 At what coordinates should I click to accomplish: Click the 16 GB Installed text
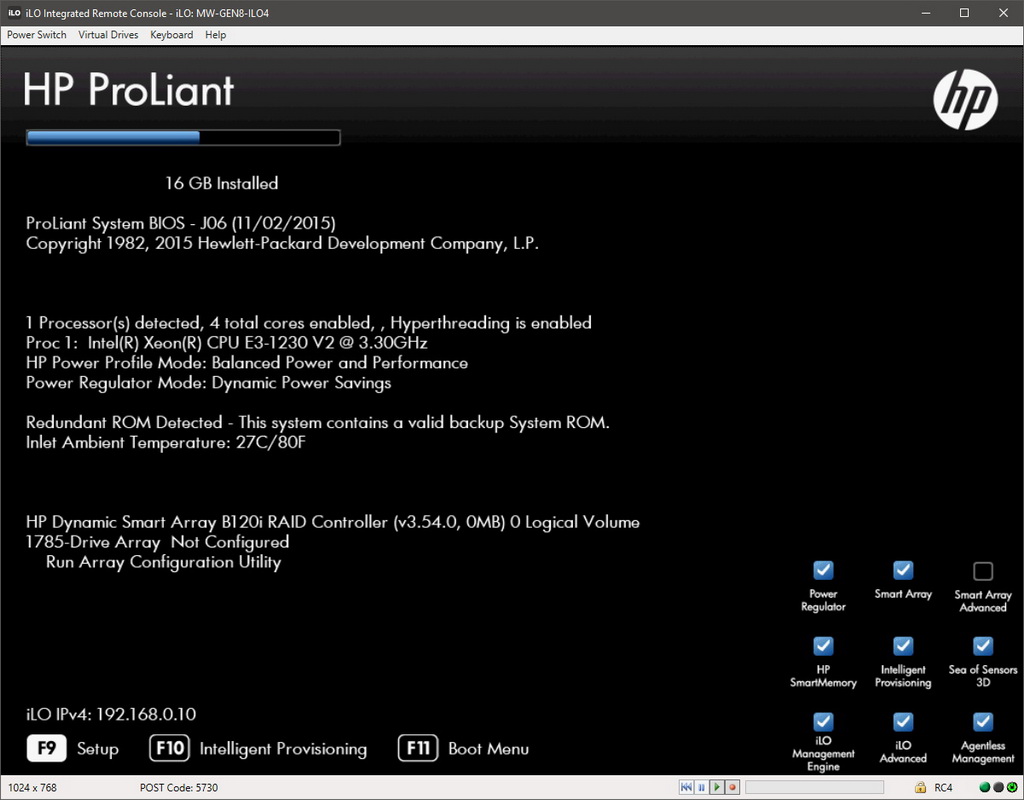click(x=221, y=183)
